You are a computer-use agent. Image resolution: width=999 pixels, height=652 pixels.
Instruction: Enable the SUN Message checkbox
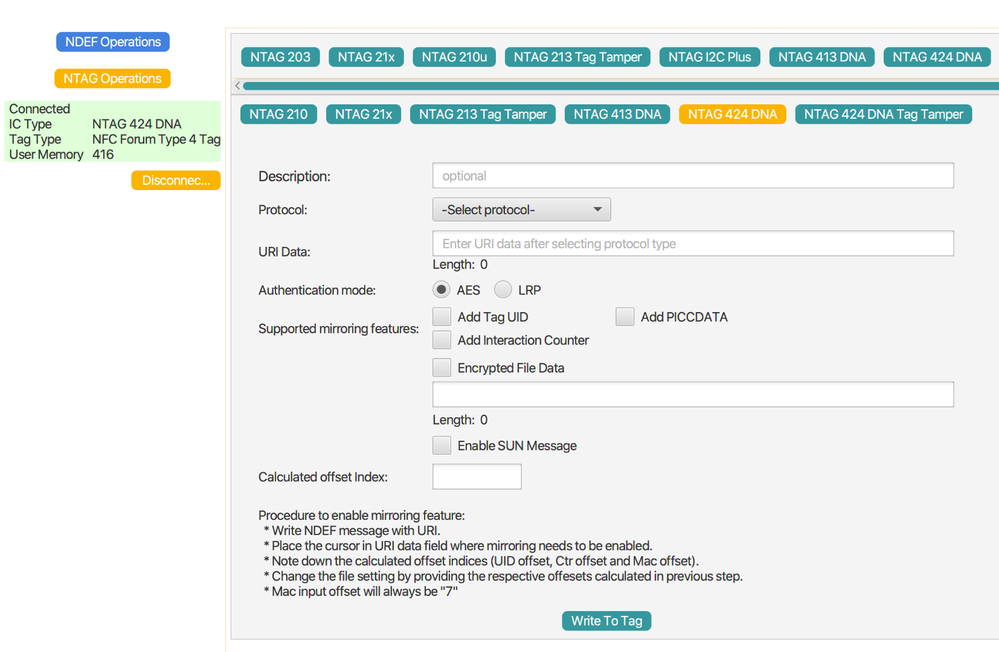442,446
